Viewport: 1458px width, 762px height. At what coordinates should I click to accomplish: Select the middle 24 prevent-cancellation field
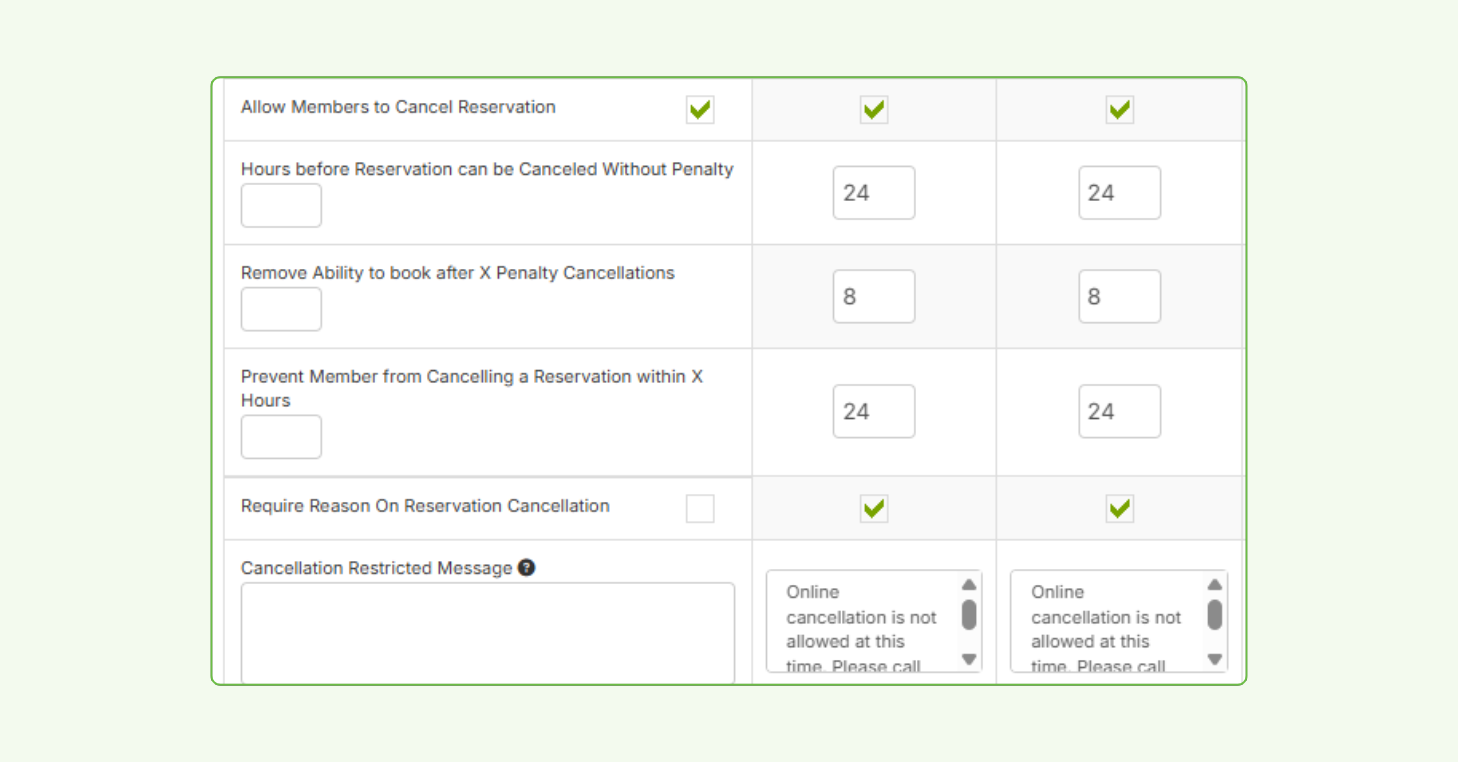coord(873,411)
